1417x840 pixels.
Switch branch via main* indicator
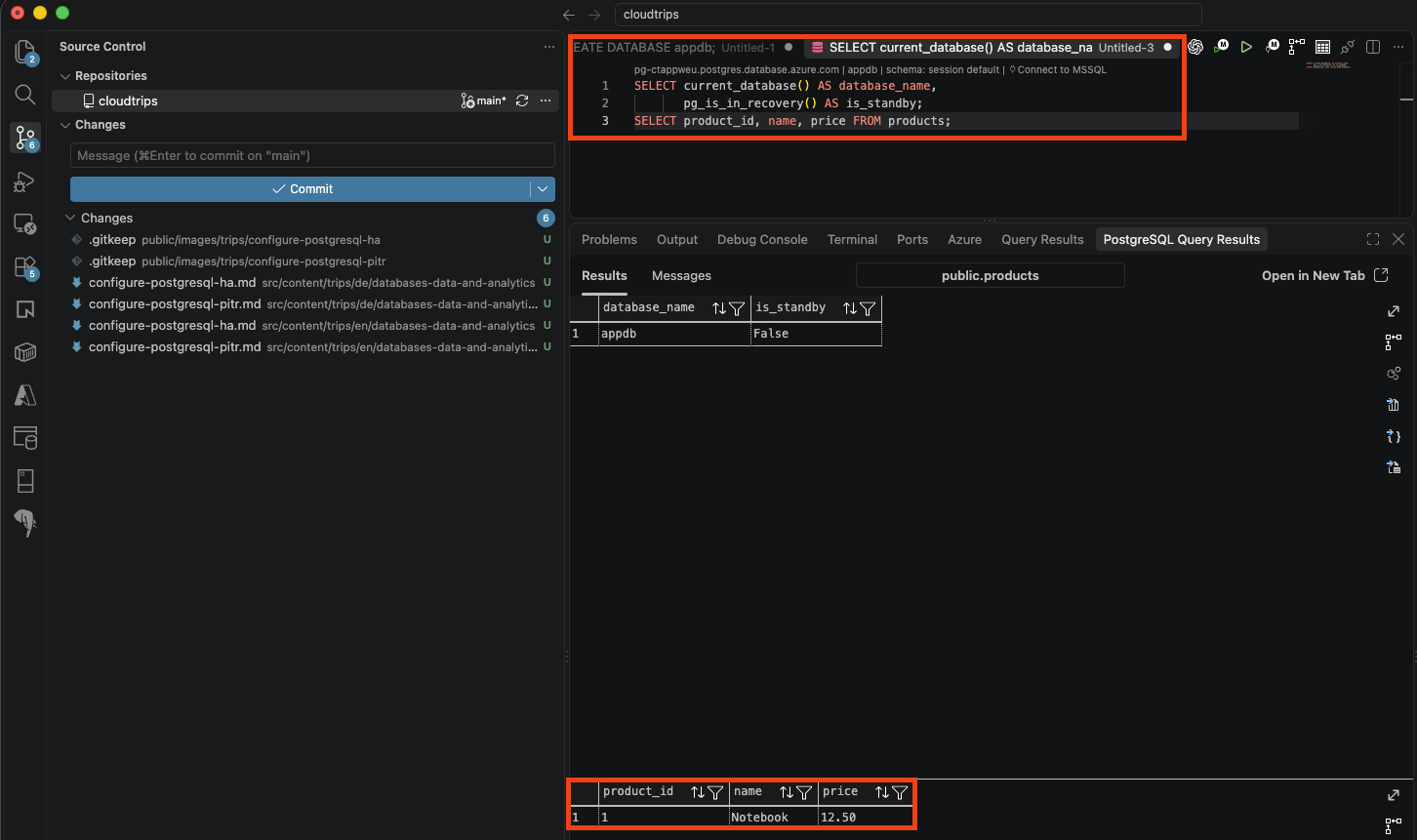tap(484, 100)
